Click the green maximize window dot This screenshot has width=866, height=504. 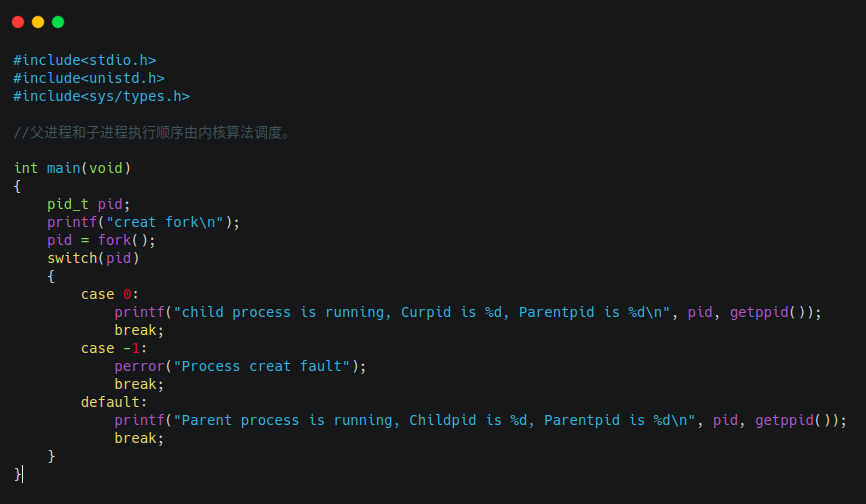(58, 22)
